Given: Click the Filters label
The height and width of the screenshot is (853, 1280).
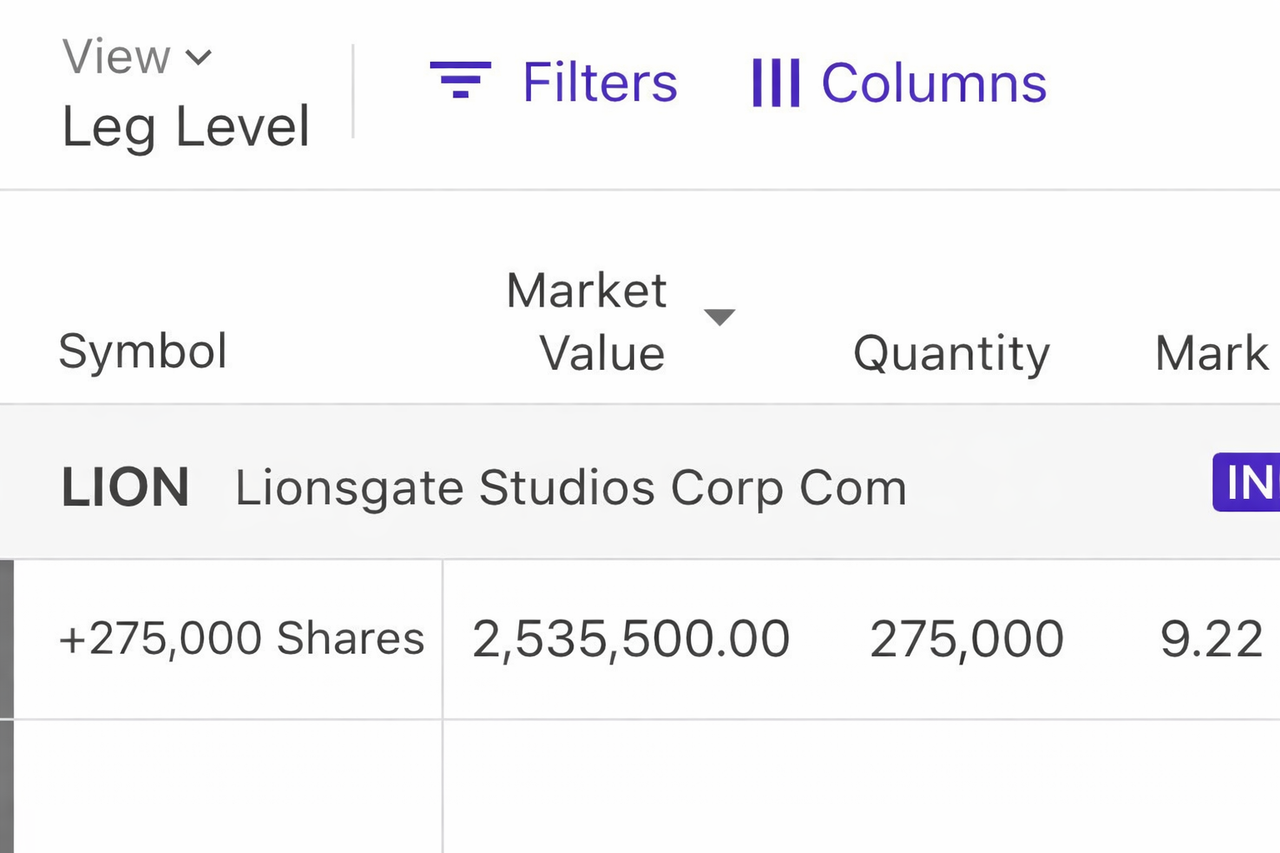Looking at the screenshot, I should (x=599, y=82).
